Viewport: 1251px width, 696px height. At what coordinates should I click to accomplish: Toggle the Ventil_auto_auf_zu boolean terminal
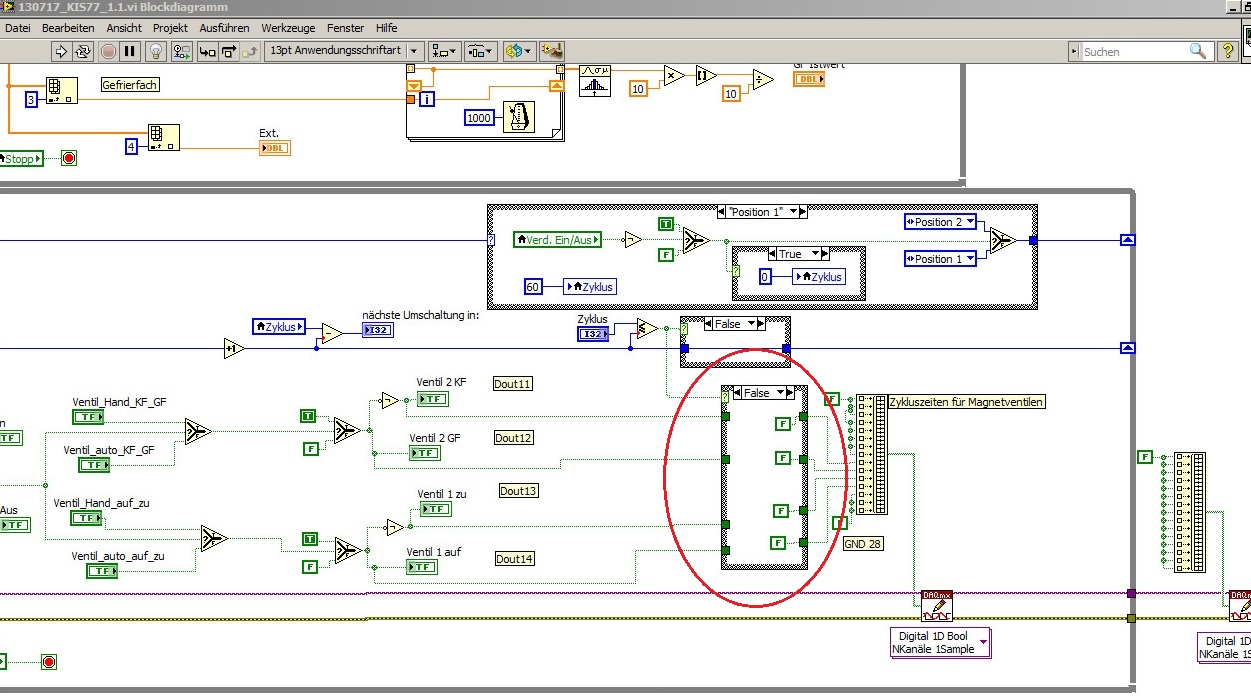coord(101,571)
